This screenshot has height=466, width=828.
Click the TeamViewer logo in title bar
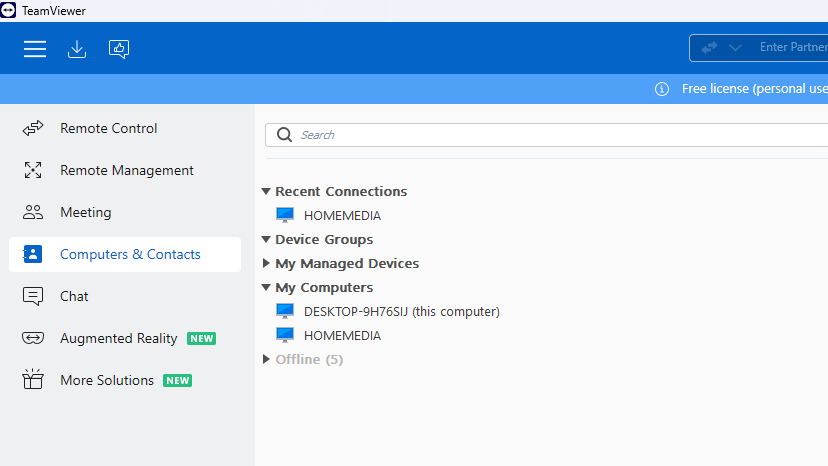[x=8, y=10]
